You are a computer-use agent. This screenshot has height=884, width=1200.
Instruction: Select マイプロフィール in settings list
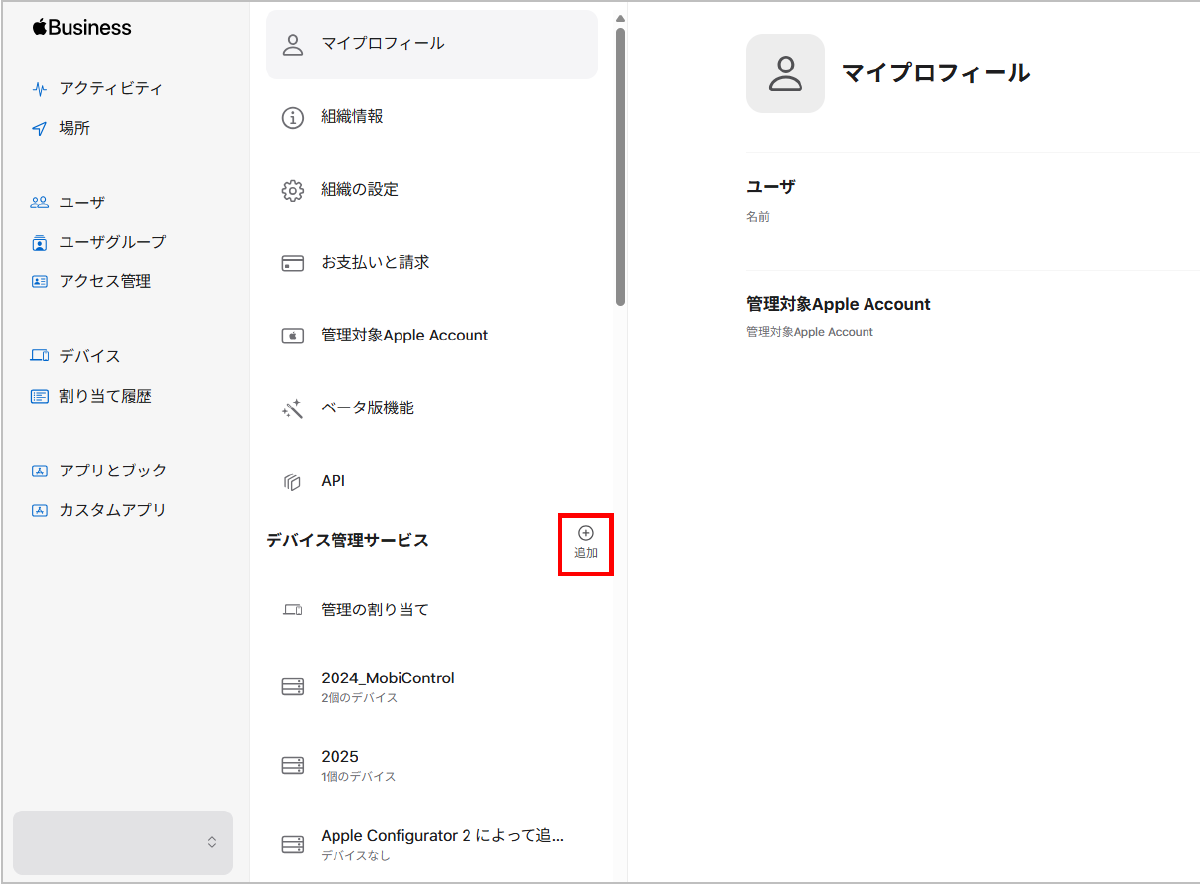[x=432, y=44]
